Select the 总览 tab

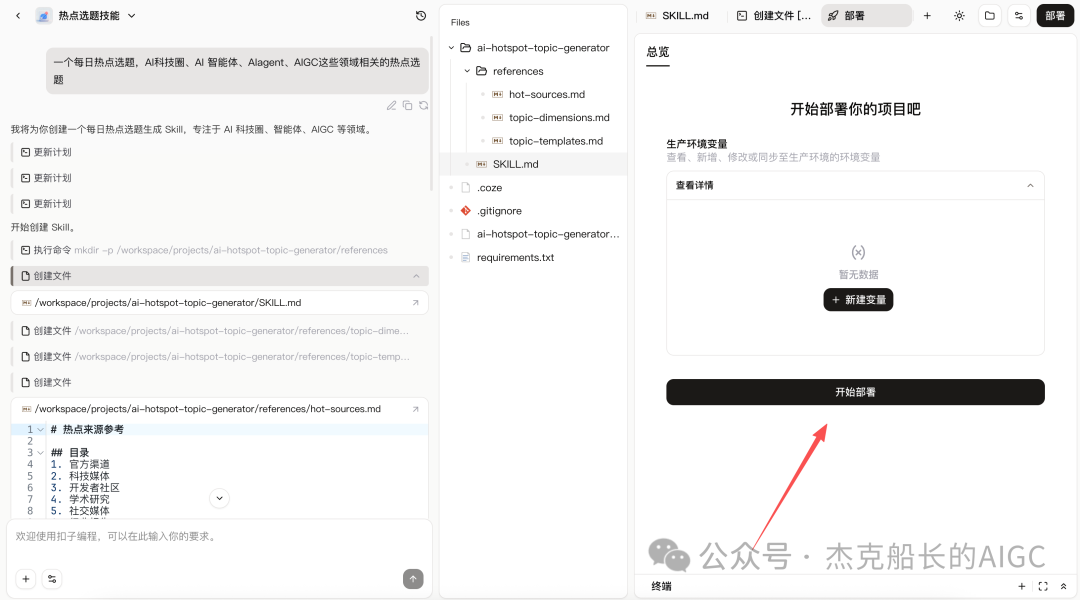[x=658, y=52]
